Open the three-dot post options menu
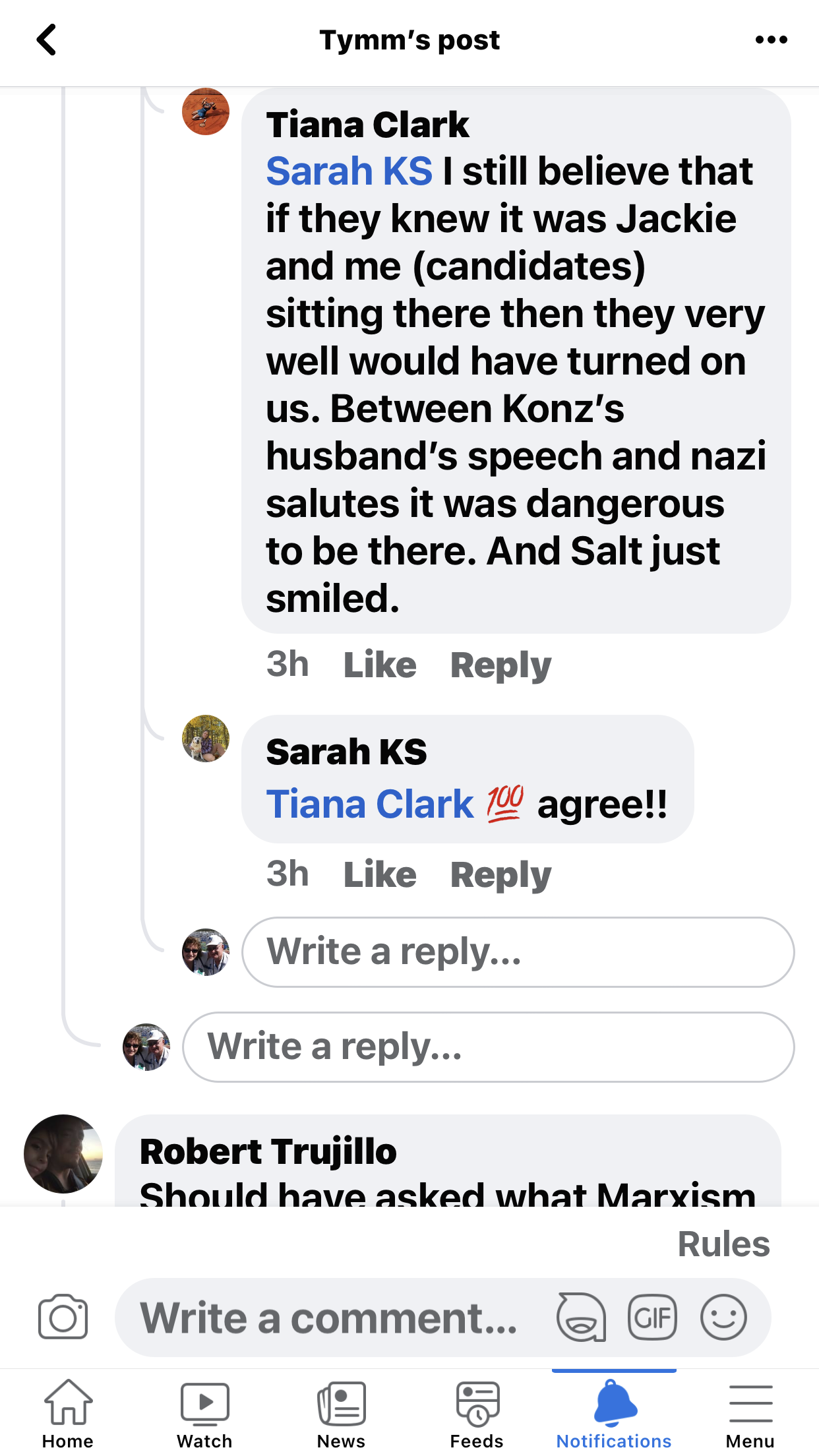This screenshot has width=819, height=1456. tap(771, 40)
